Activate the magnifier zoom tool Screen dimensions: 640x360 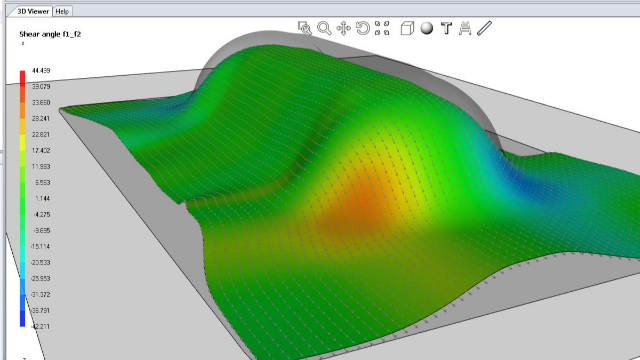[324, 28]
